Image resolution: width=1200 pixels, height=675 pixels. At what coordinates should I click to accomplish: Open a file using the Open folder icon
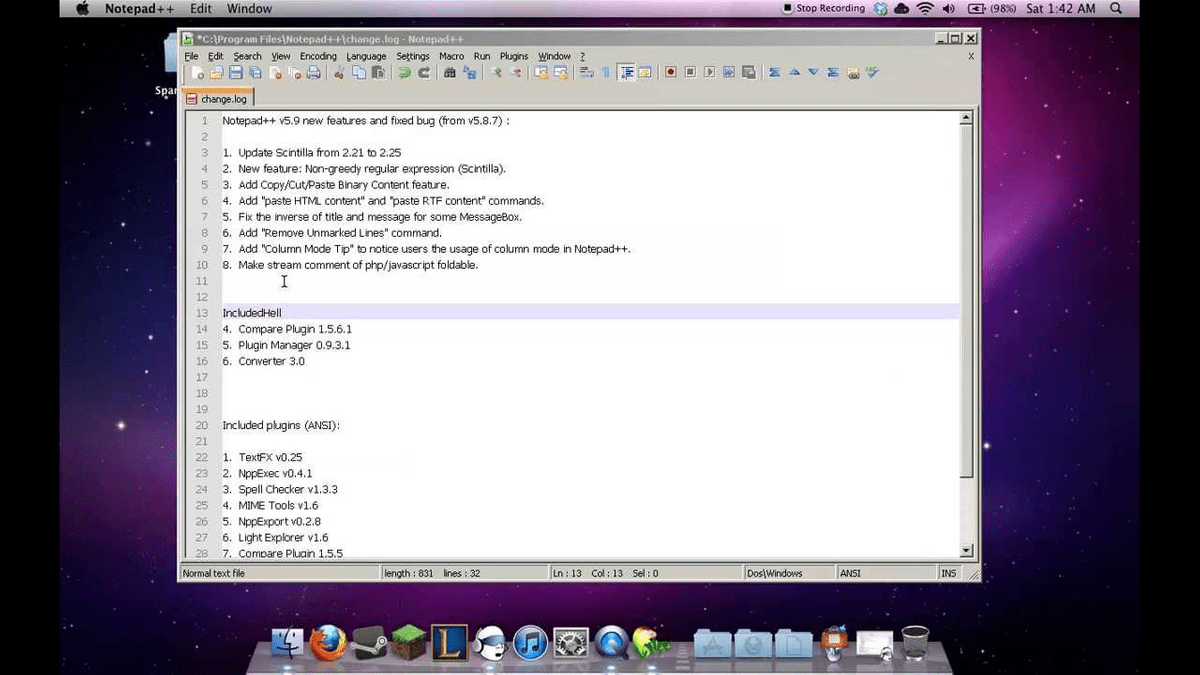(x=215, y=72)
